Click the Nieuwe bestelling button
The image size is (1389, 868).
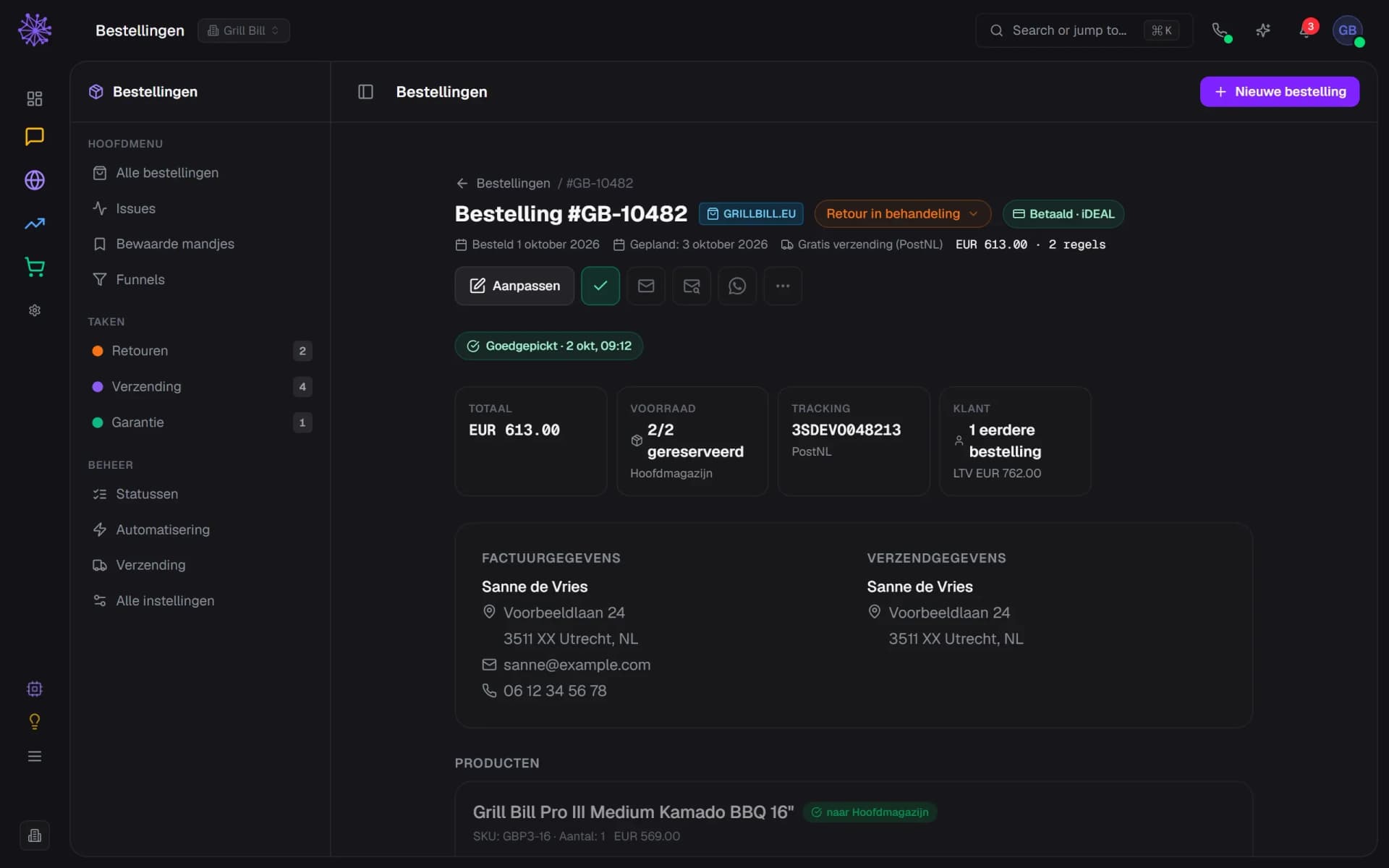coord(1279,92)
